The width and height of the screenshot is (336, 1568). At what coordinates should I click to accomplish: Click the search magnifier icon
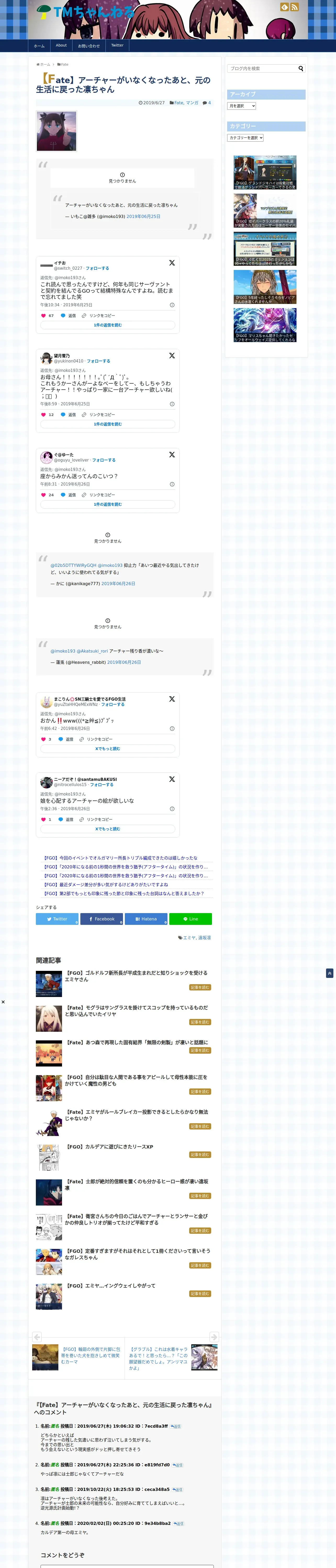pos(301,69)
